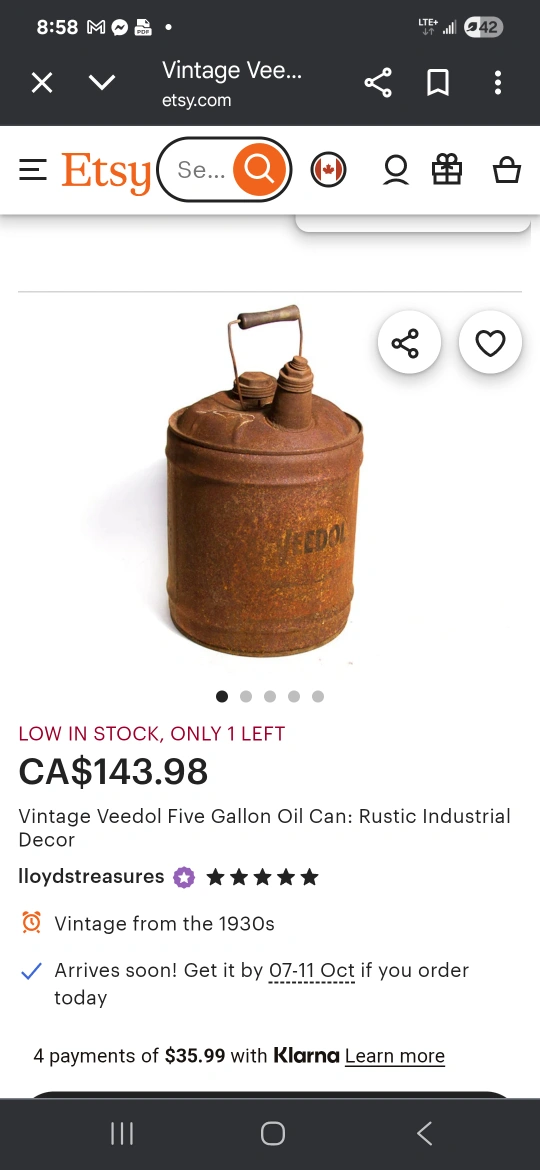Open the account profile icon

coord(396,170)
